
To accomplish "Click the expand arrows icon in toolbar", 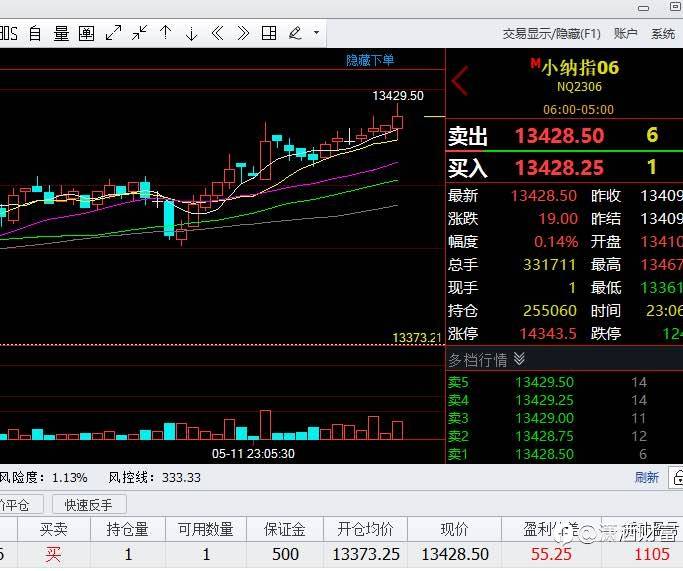I will 113,33.
